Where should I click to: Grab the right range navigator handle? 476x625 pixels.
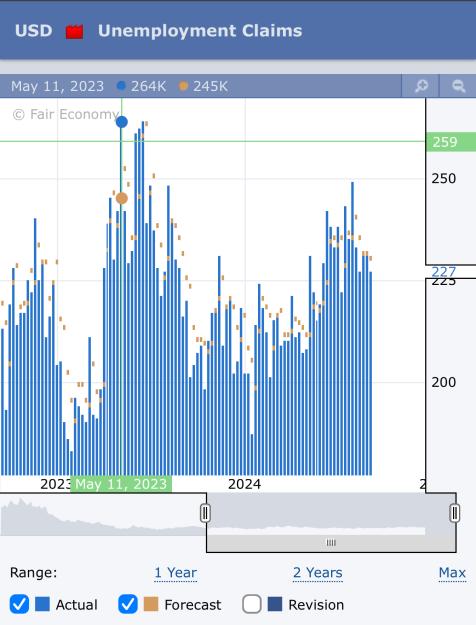click(455, 513)
